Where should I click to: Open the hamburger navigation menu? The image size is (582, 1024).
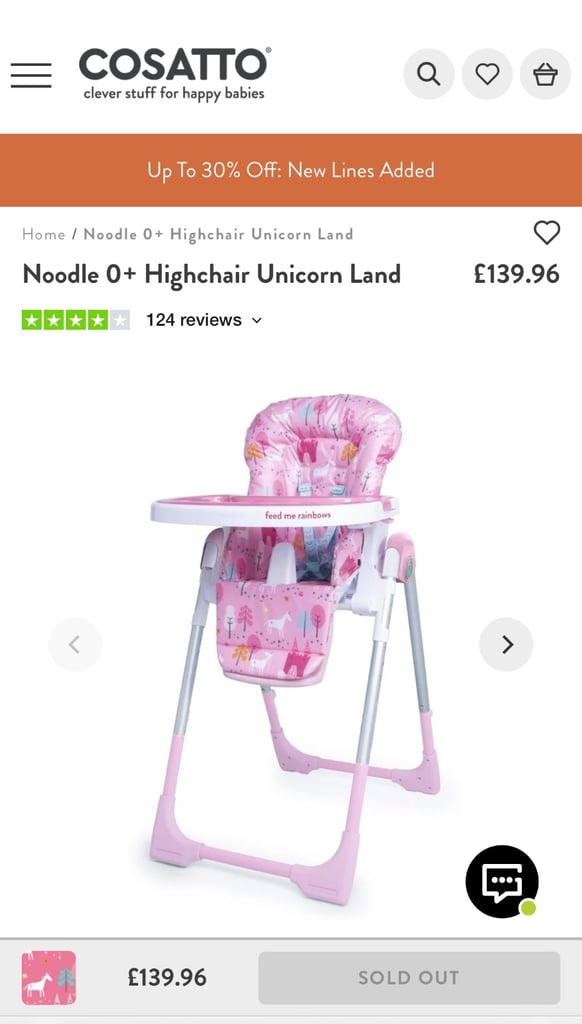31,75
